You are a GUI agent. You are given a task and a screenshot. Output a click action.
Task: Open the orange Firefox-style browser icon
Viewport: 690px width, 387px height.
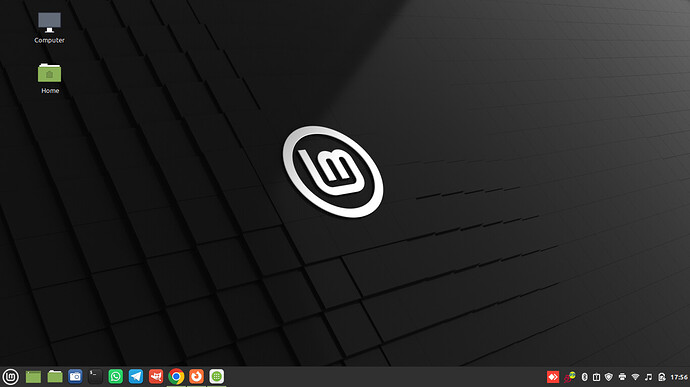(196, 376)
